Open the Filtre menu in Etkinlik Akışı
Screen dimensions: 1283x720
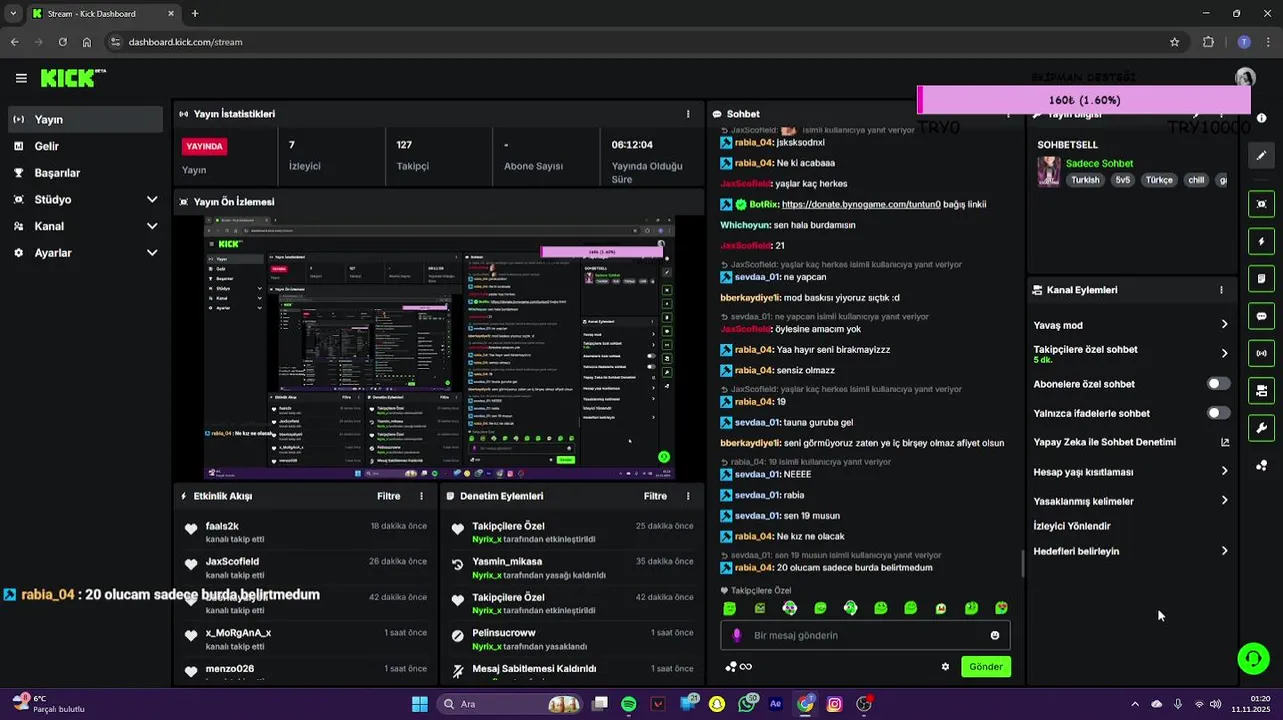pos(388,496)
